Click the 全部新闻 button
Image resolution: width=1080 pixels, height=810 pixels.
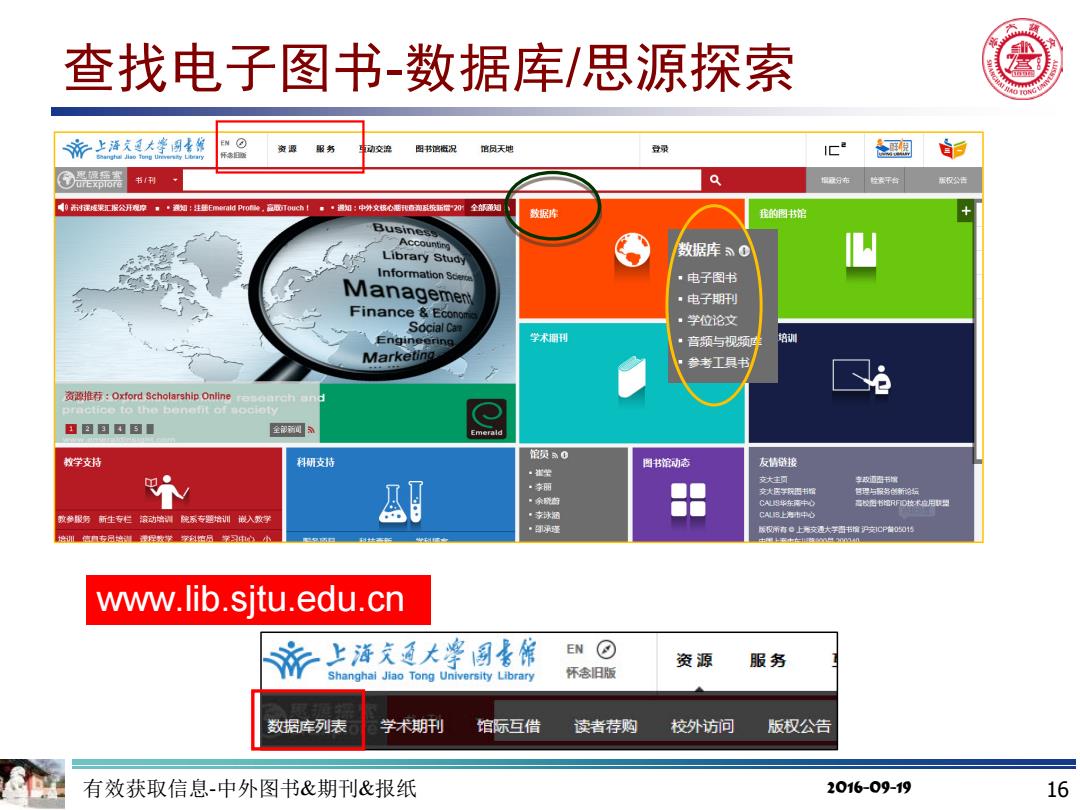pyautogui.click(x=287, y=430)
